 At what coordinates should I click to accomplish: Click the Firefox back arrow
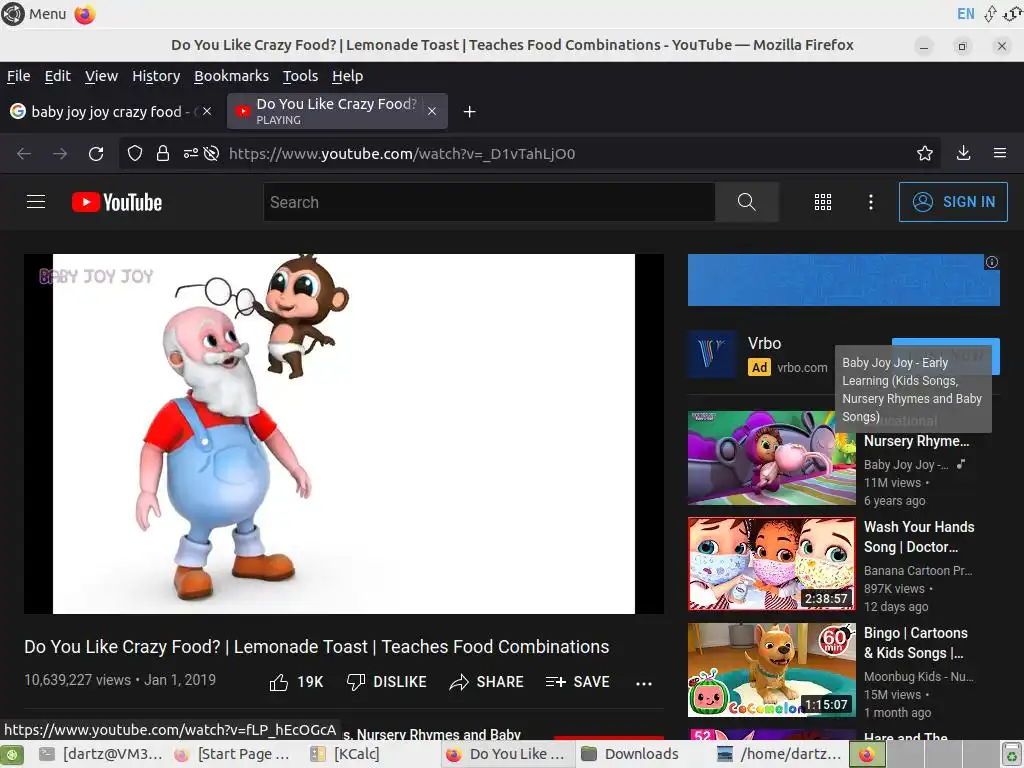click(x=24, y=153)
